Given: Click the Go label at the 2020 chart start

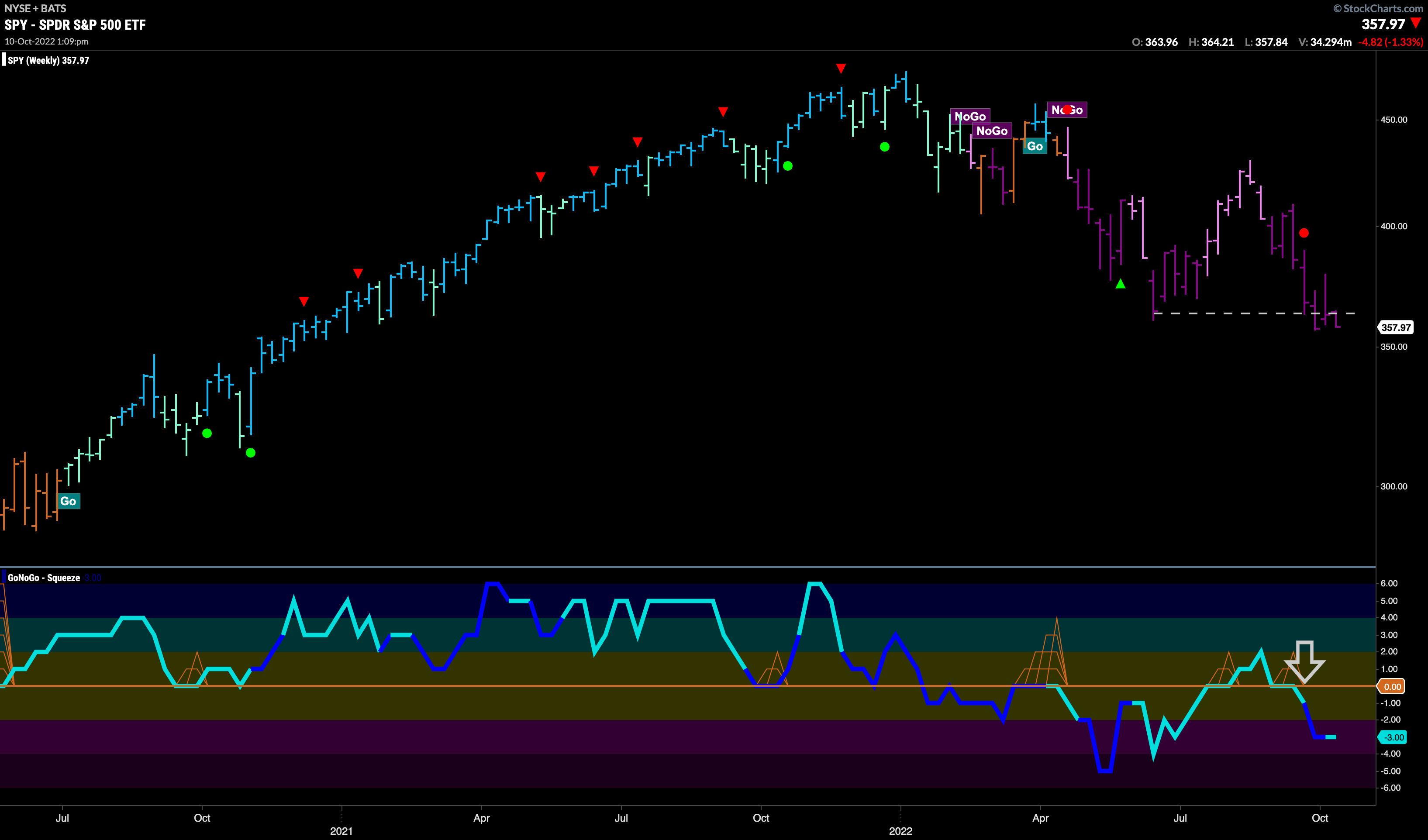Looking at the screenshot, I should (68, 501).
